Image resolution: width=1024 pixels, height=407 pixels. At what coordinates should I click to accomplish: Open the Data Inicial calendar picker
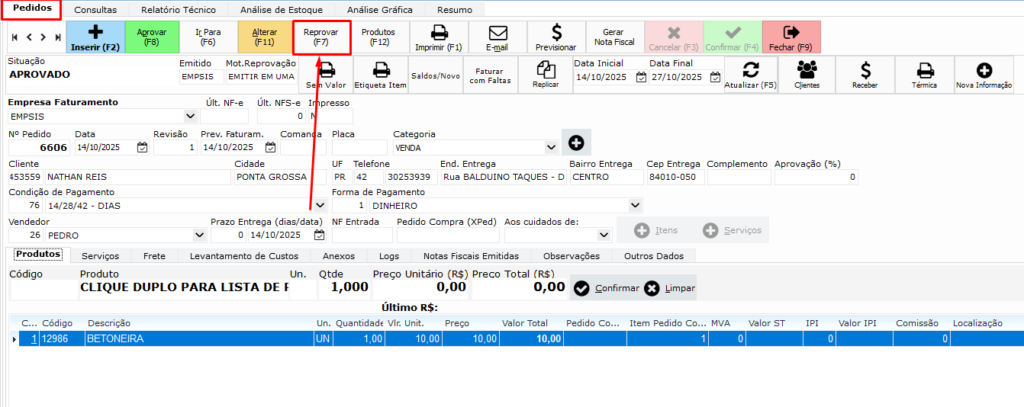pos(640,78)
